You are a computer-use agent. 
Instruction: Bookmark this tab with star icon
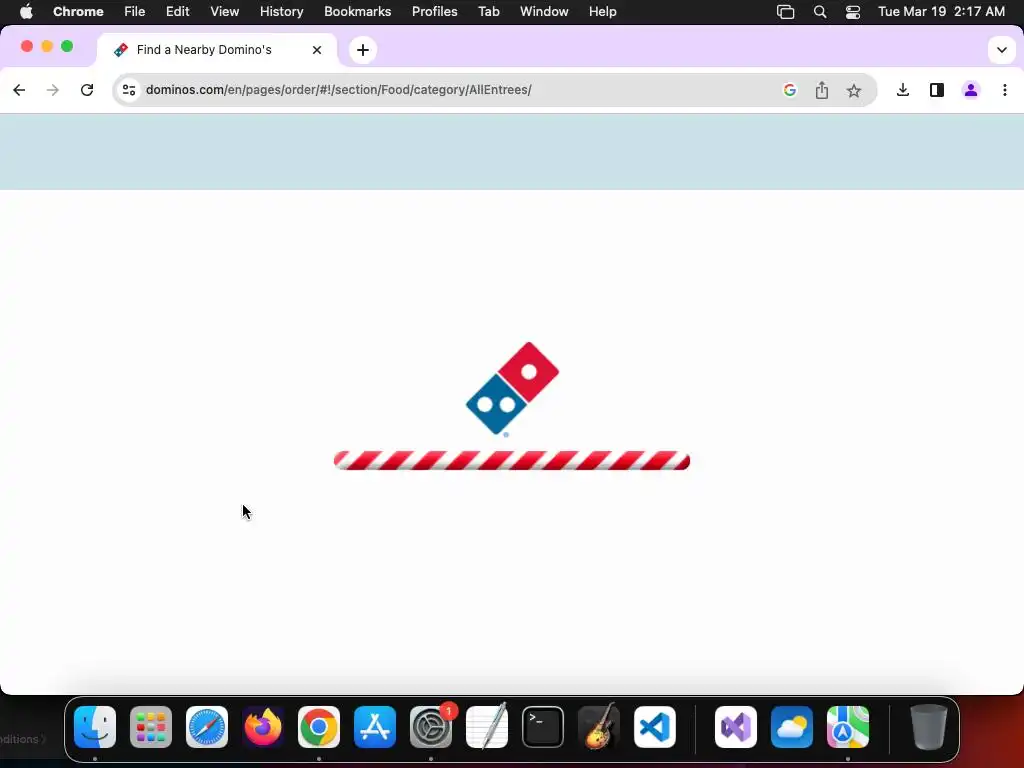click(854, 90)
